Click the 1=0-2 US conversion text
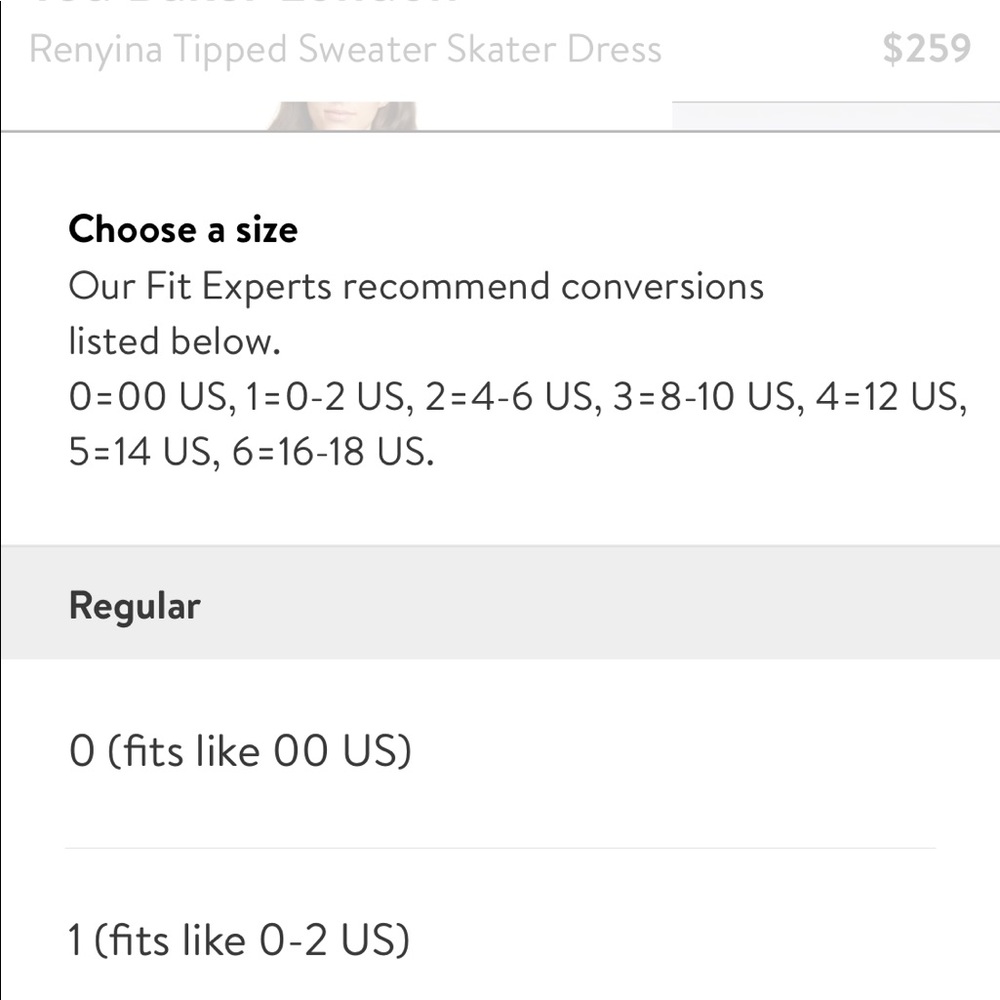The image size is (1000, 1000). [x=325, y=397]
